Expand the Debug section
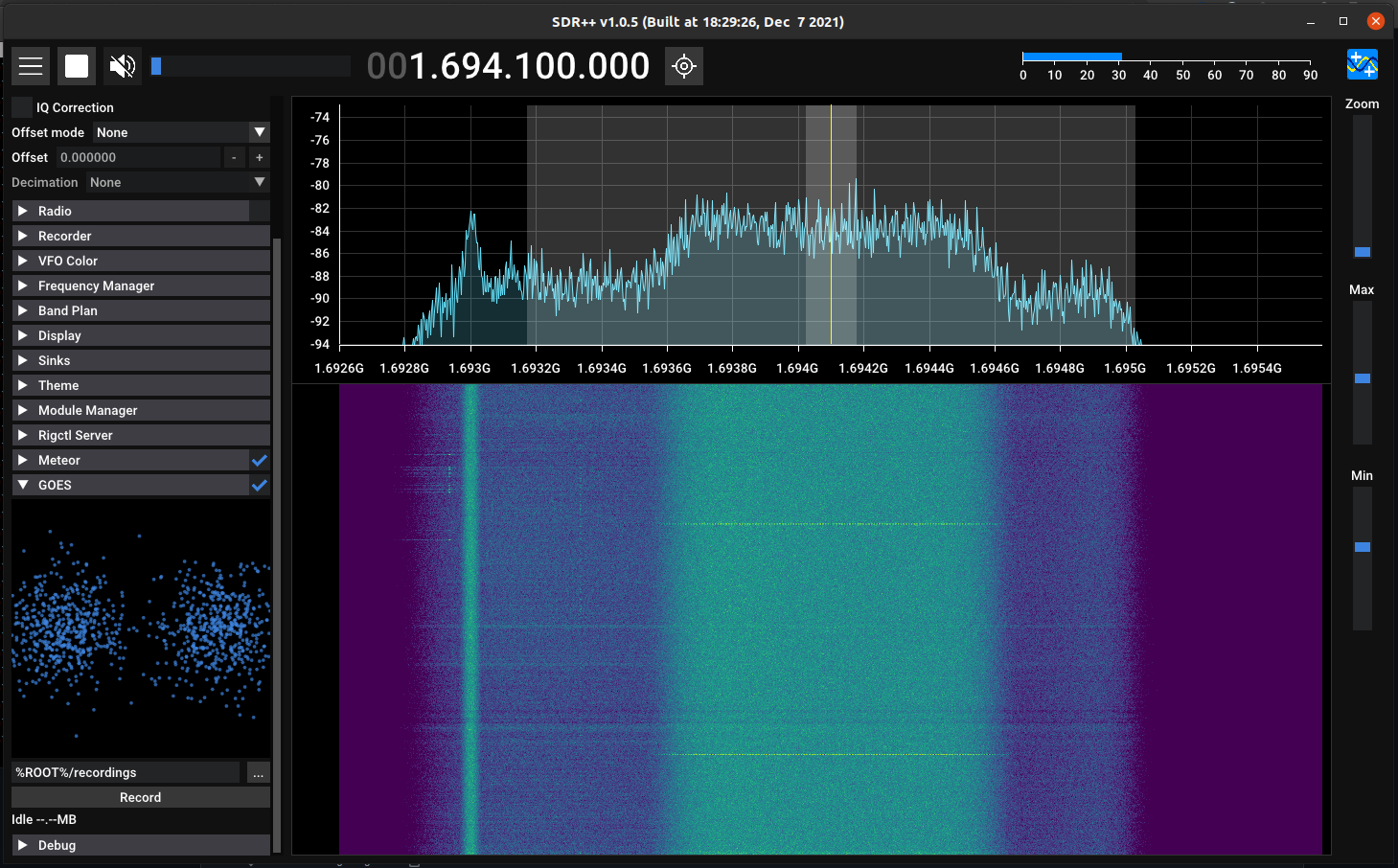The image size is (1398, 868). pos(141,845)
